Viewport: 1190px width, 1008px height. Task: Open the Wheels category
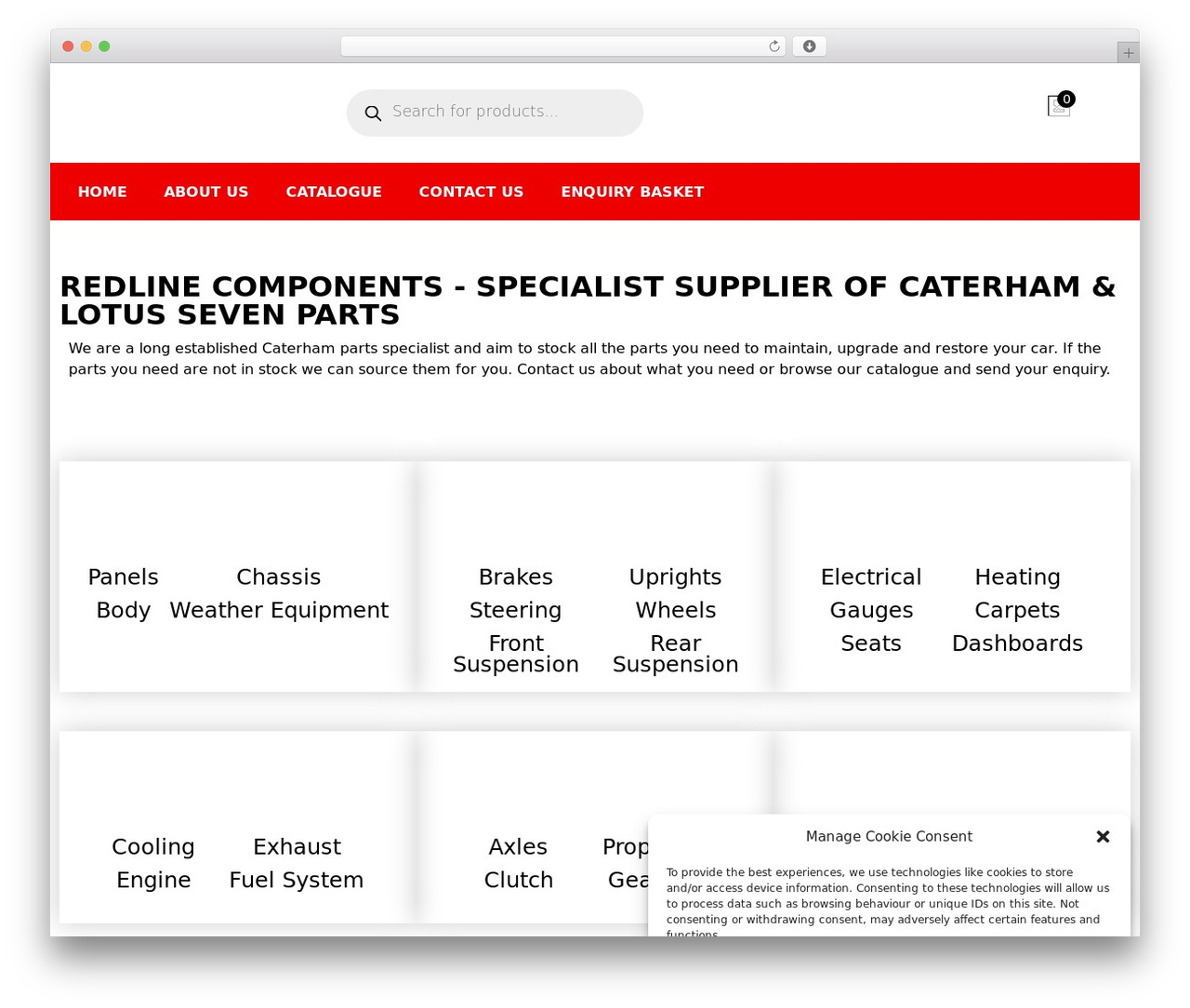pos(676,611)
